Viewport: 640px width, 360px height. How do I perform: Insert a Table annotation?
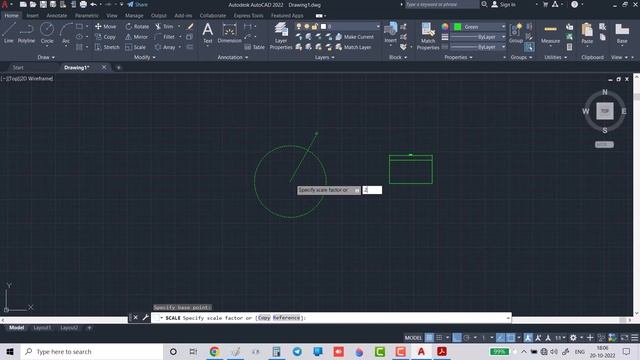pyautogui.click(x=254, y=47)
